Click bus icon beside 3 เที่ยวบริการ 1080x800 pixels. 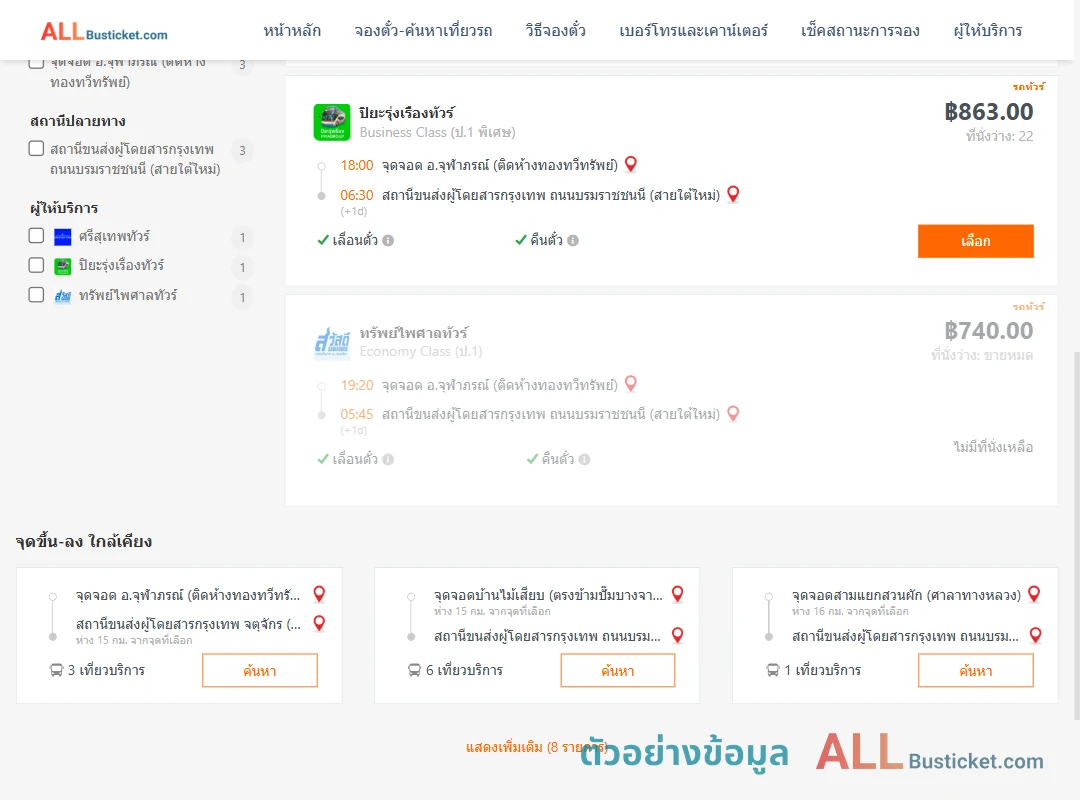tap(56, 670)
